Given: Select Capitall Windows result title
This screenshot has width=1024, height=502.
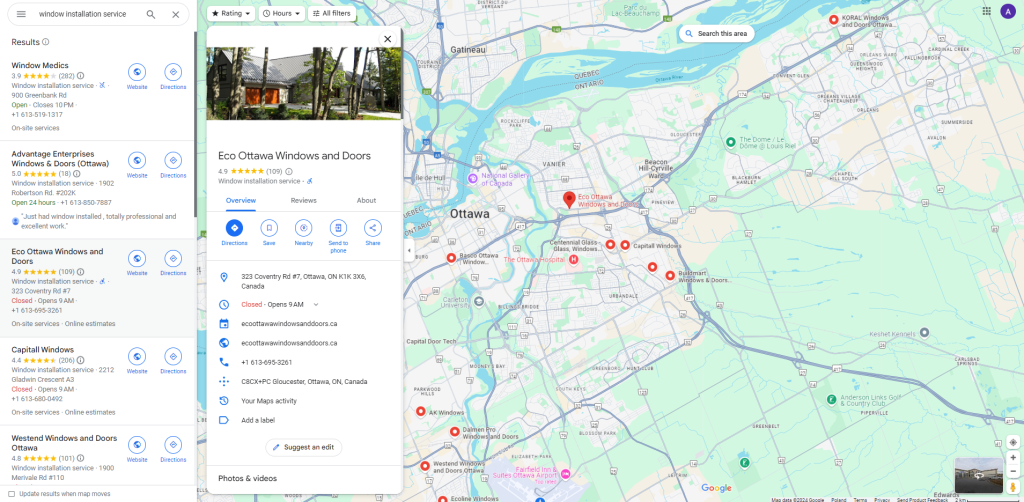Looking at the screenshot, I should click(x=42, y=350).
